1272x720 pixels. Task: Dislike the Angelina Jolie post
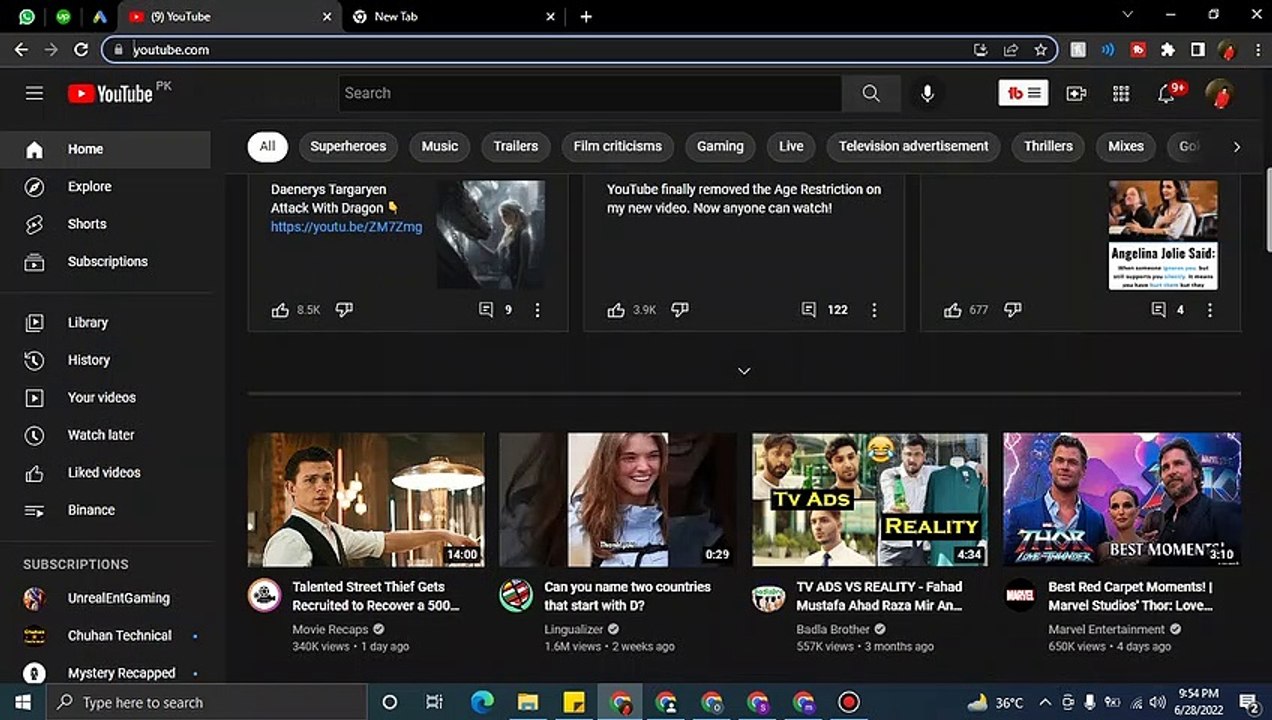[x=1013, y=310]
